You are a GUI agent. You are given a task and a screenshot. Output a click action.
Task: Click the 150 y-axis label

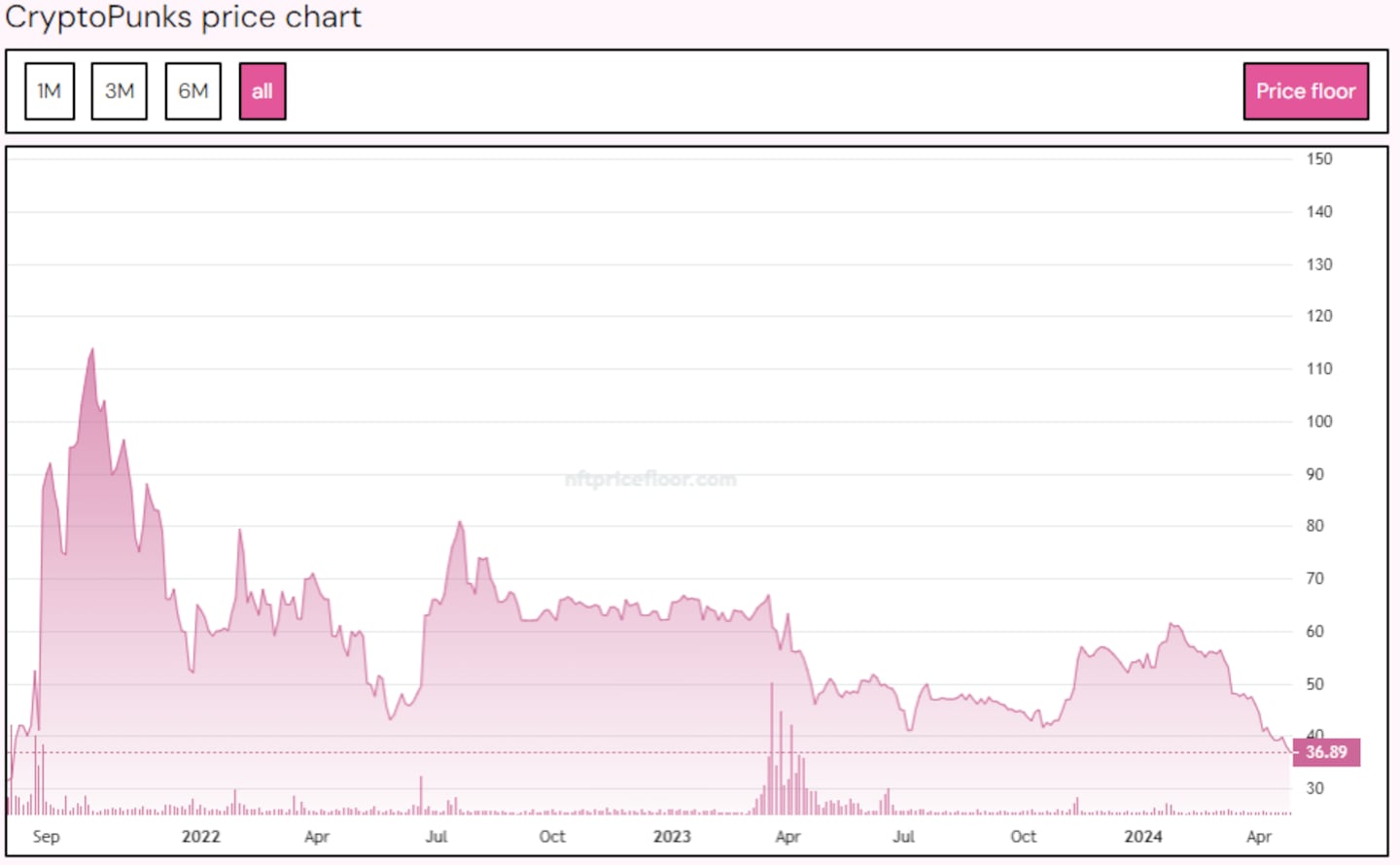(x=1319, y=159)
